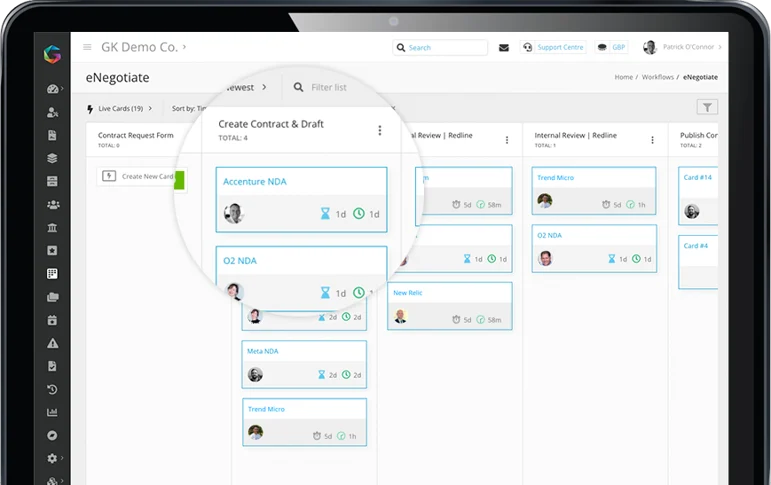The height and width of the screenshot is (485, 771).
Task: Click Patrick O'Connor's profile photo
Action: [650, 48]
